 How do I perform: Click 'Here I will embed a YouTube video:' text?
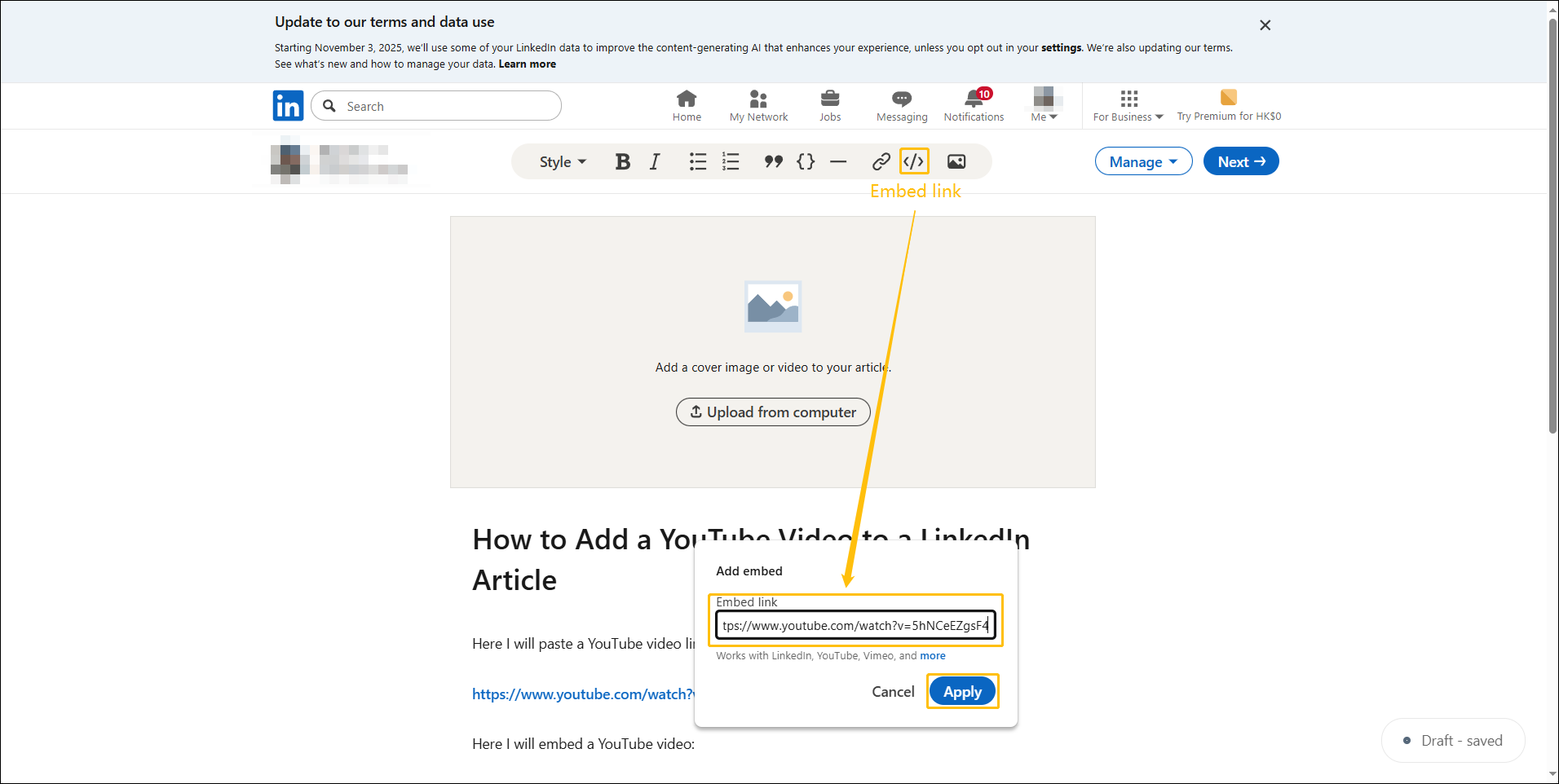pyautogui.click(x=583, y=744)
